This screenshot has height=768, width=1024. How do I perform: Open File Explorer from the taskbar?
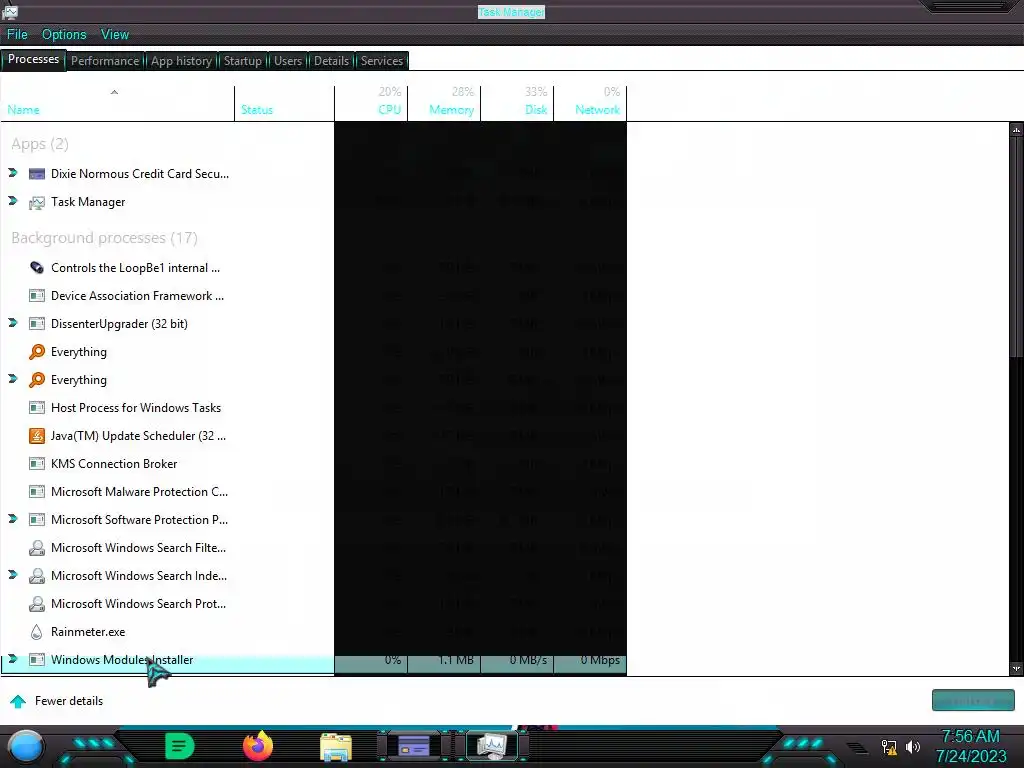pos(336,746)
